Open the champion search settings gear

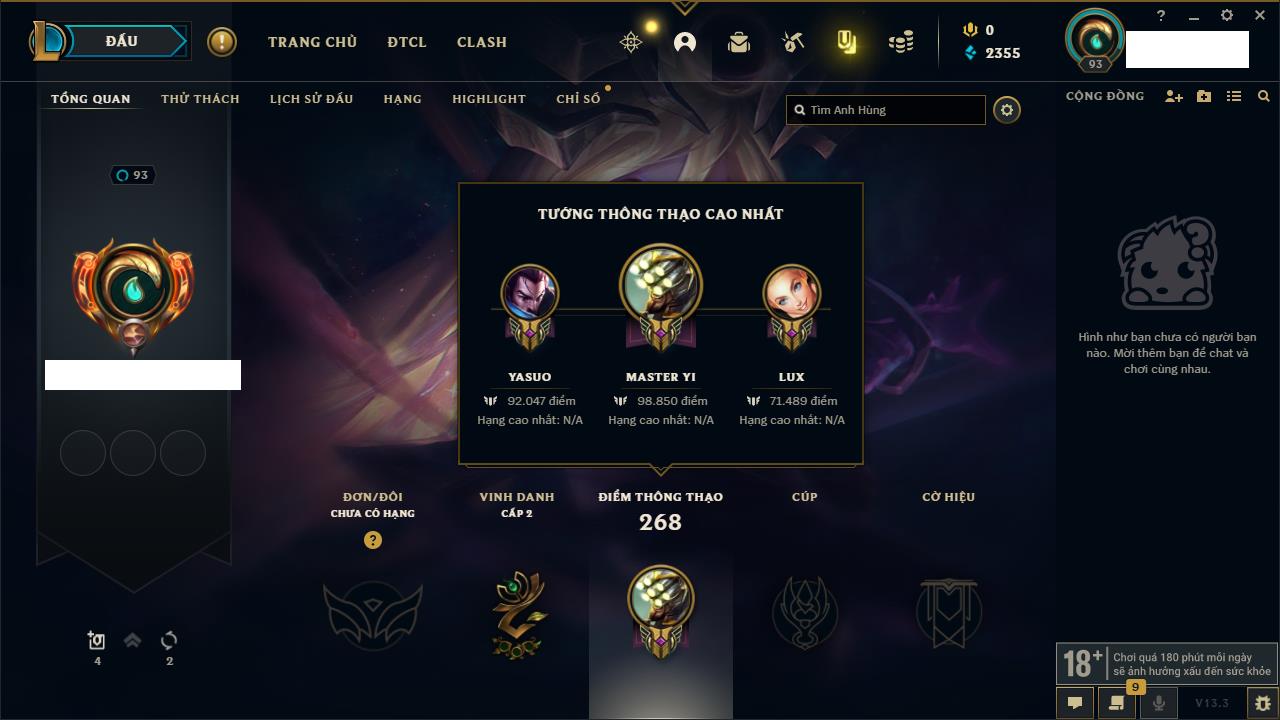point(1007,110)
